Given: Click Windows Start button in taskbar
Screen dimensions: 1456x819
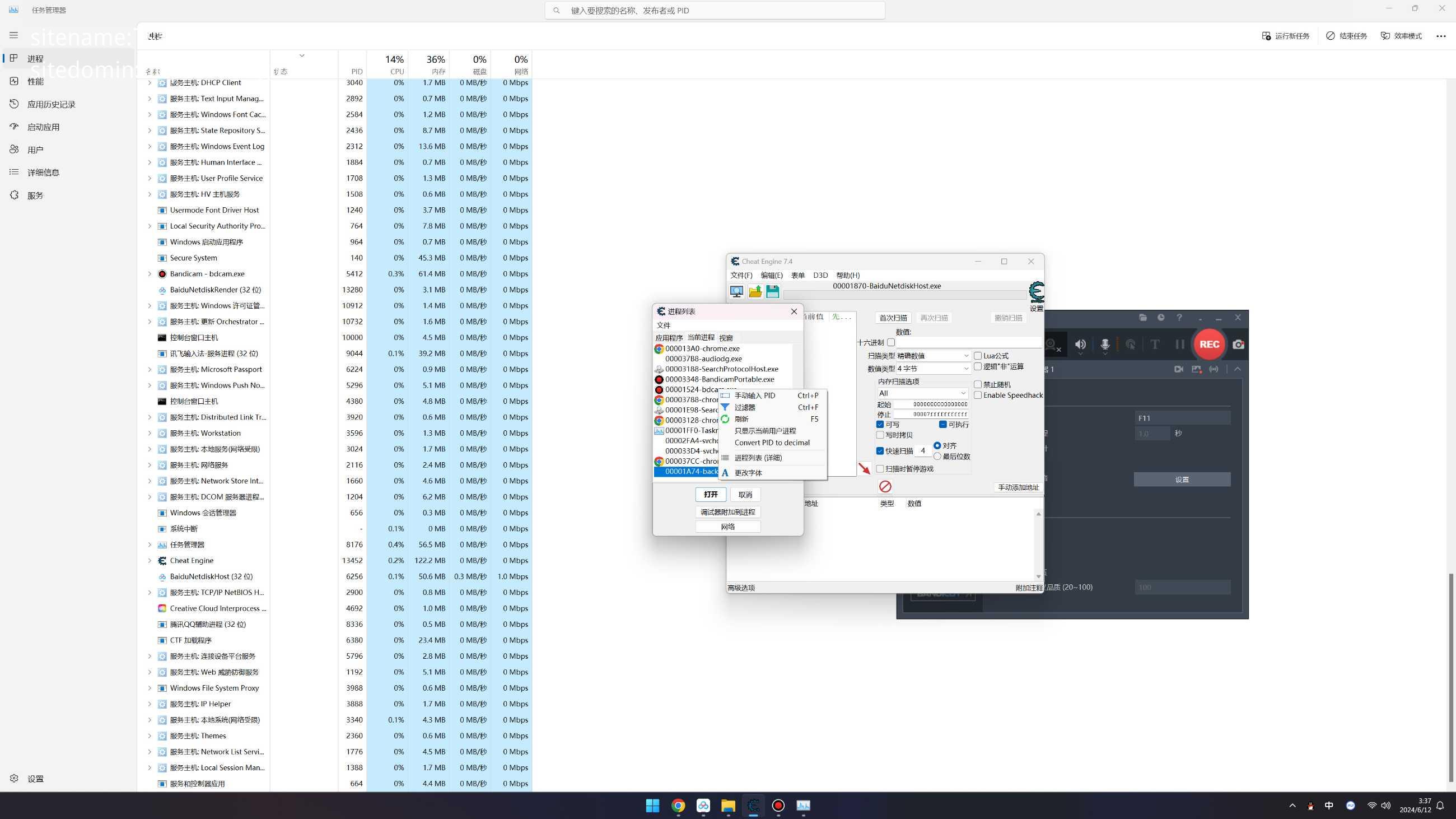Looking at the screenshot, I should [653, 806].
